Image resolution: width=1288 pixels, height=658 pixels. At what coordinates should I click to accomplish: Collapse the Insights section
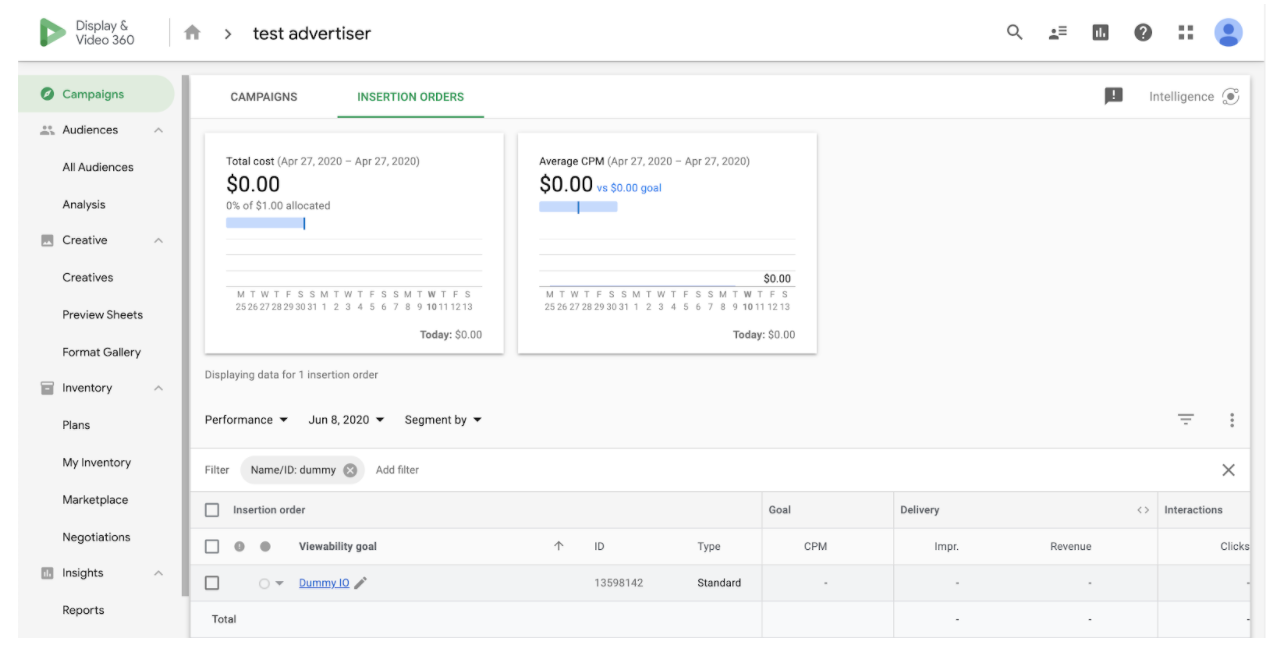click(x=158, y=573)
